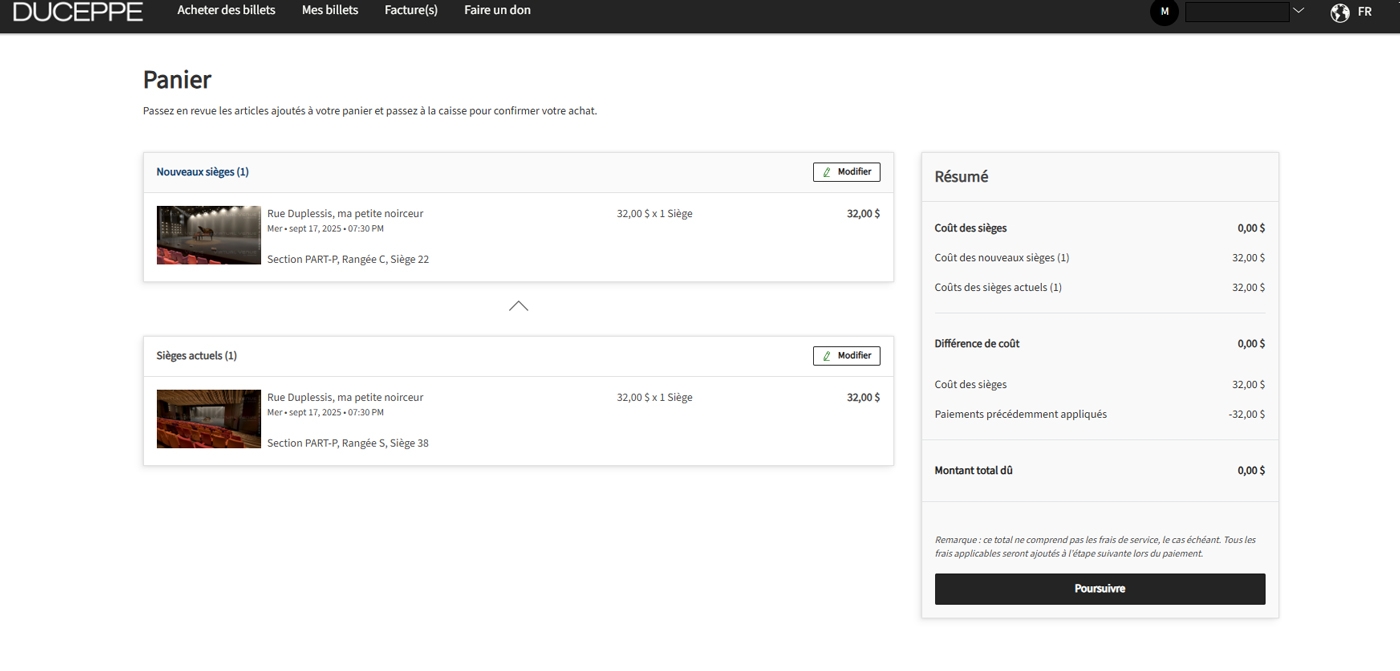The height and width of the screenshot is (671, 1400).
Task: Open the account menu chevron in header
Action: (x=1298, y=11)
